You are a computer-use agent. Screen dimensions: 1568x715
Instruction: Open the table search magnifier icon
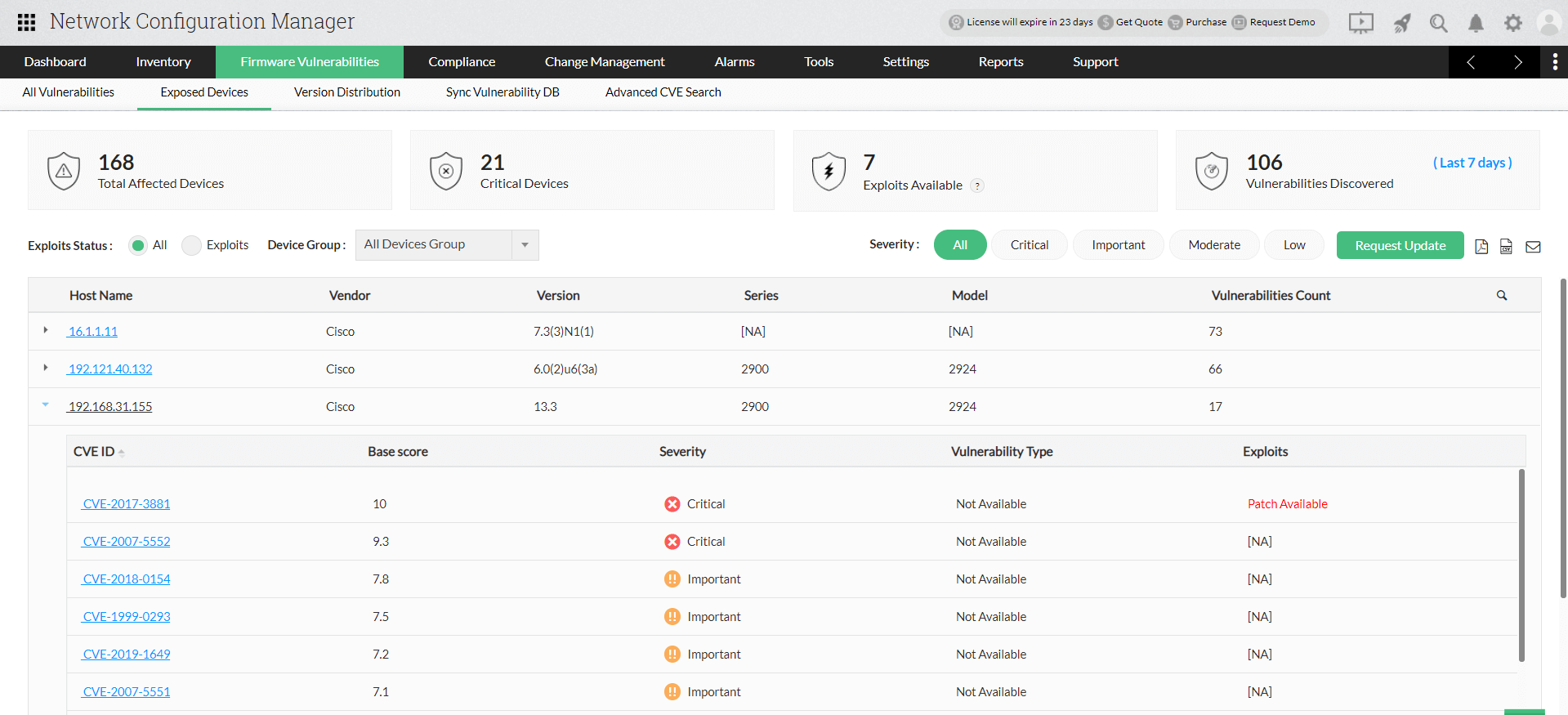click(1502, 296)
